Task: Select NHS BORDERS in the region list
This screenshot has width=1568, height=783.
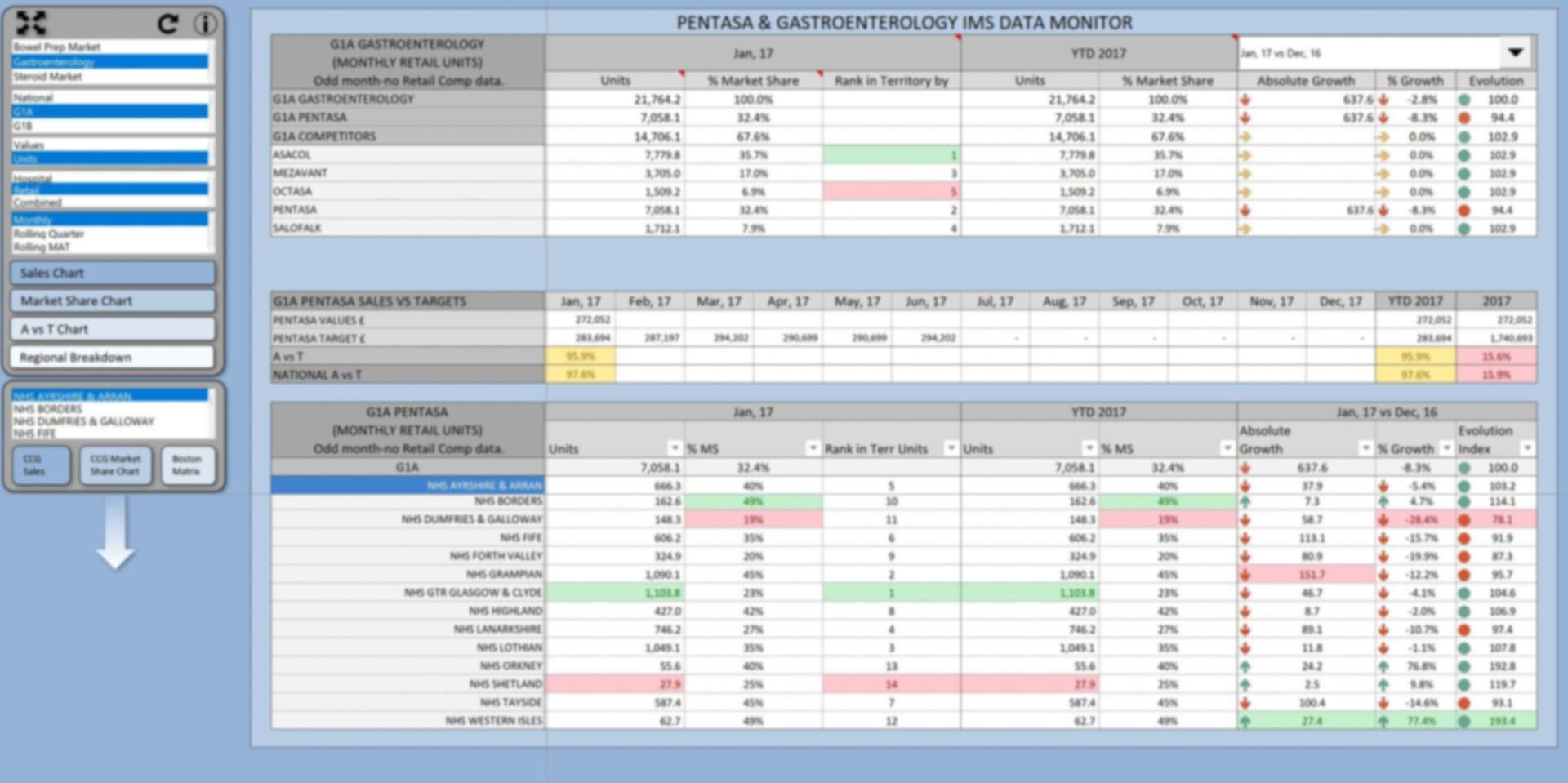Action: point(110,409)
